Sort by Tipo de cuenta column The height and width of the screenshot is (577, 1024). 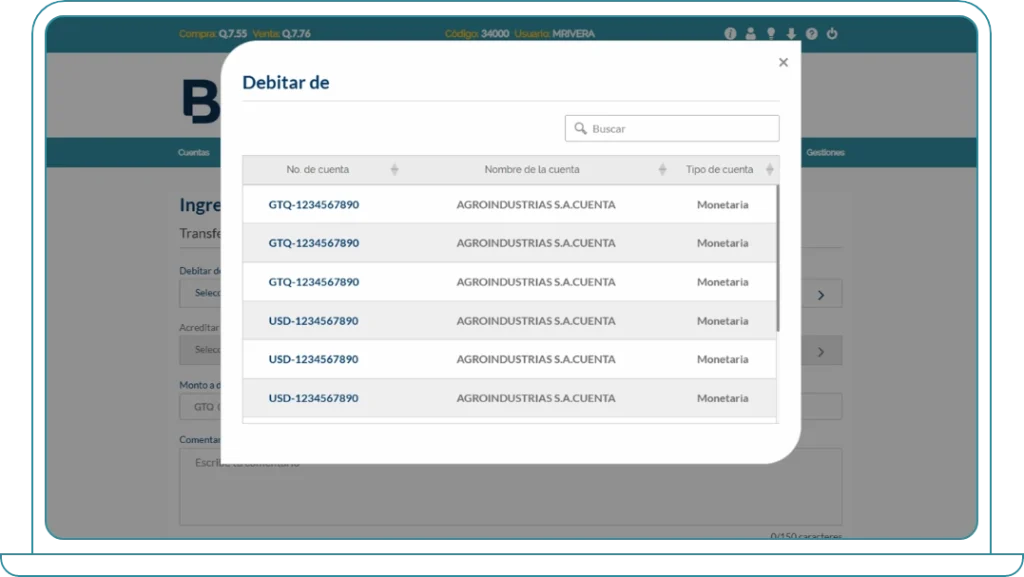coord(769,170)
